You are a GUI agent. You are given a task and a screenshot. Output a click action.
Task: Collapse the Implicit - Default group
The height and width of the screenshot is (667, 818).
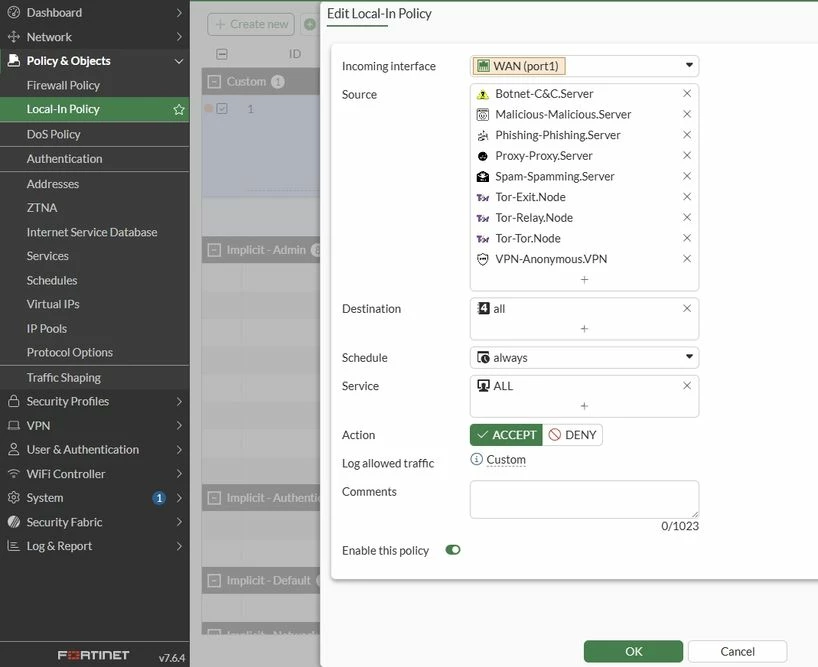pyautogui.click(x=214, y=580)
